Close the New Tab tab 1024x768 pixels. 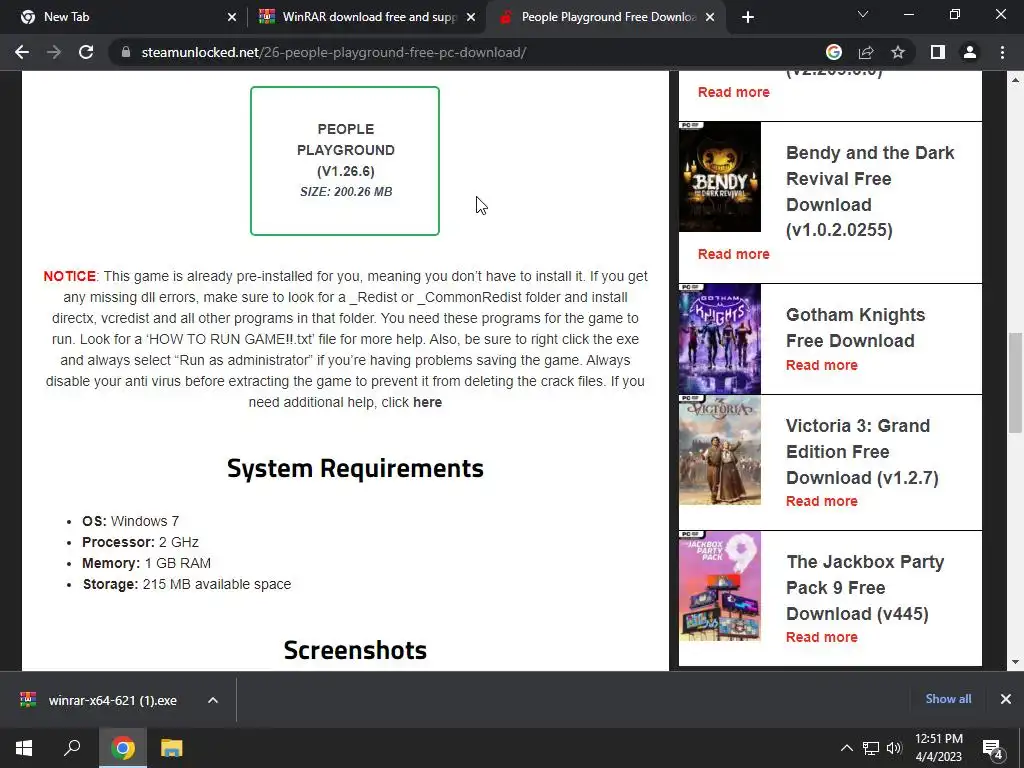pyautogui.click(x=232, y=17)
